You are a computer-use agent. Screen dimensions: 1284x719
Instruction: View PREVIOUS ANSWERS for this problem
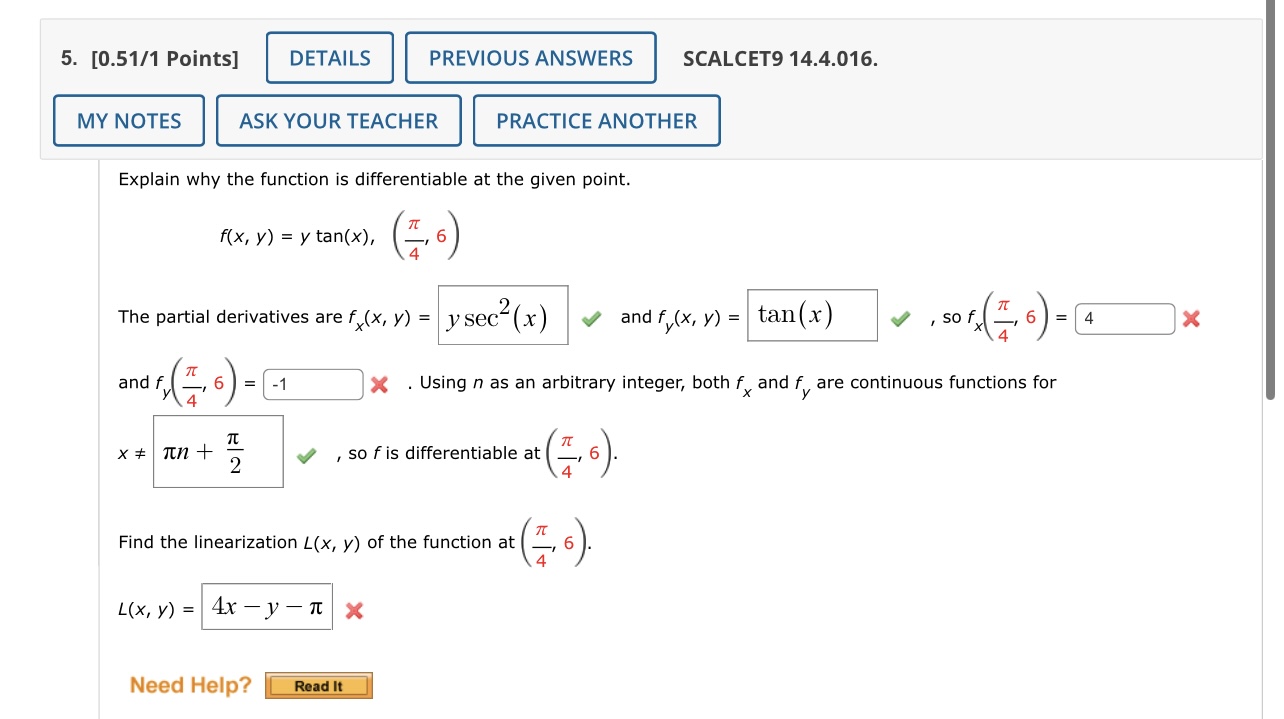pyautogui.click(x=530, y=57)
